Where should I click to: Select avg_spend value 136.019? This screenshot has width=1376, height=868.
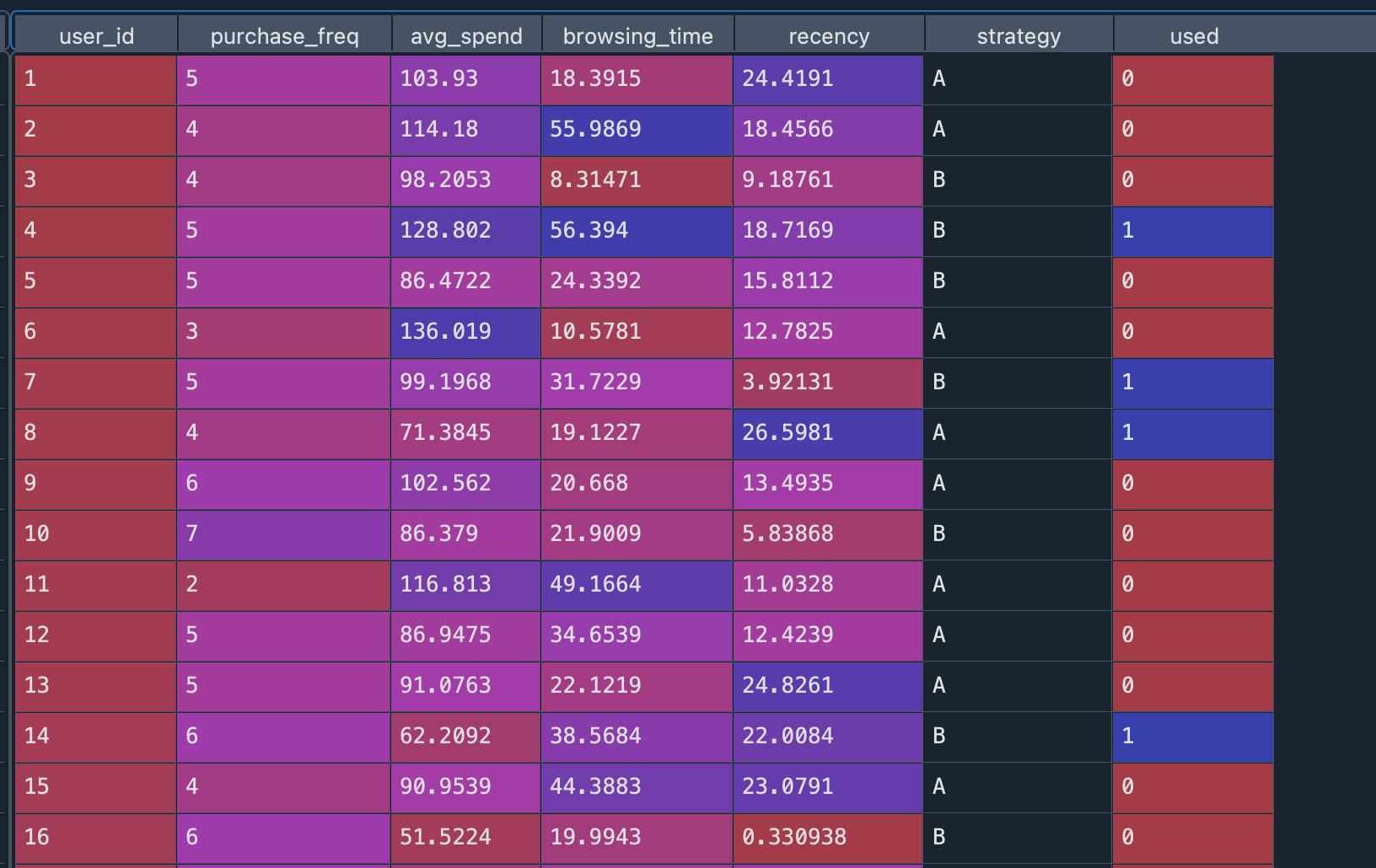(465, 333)
